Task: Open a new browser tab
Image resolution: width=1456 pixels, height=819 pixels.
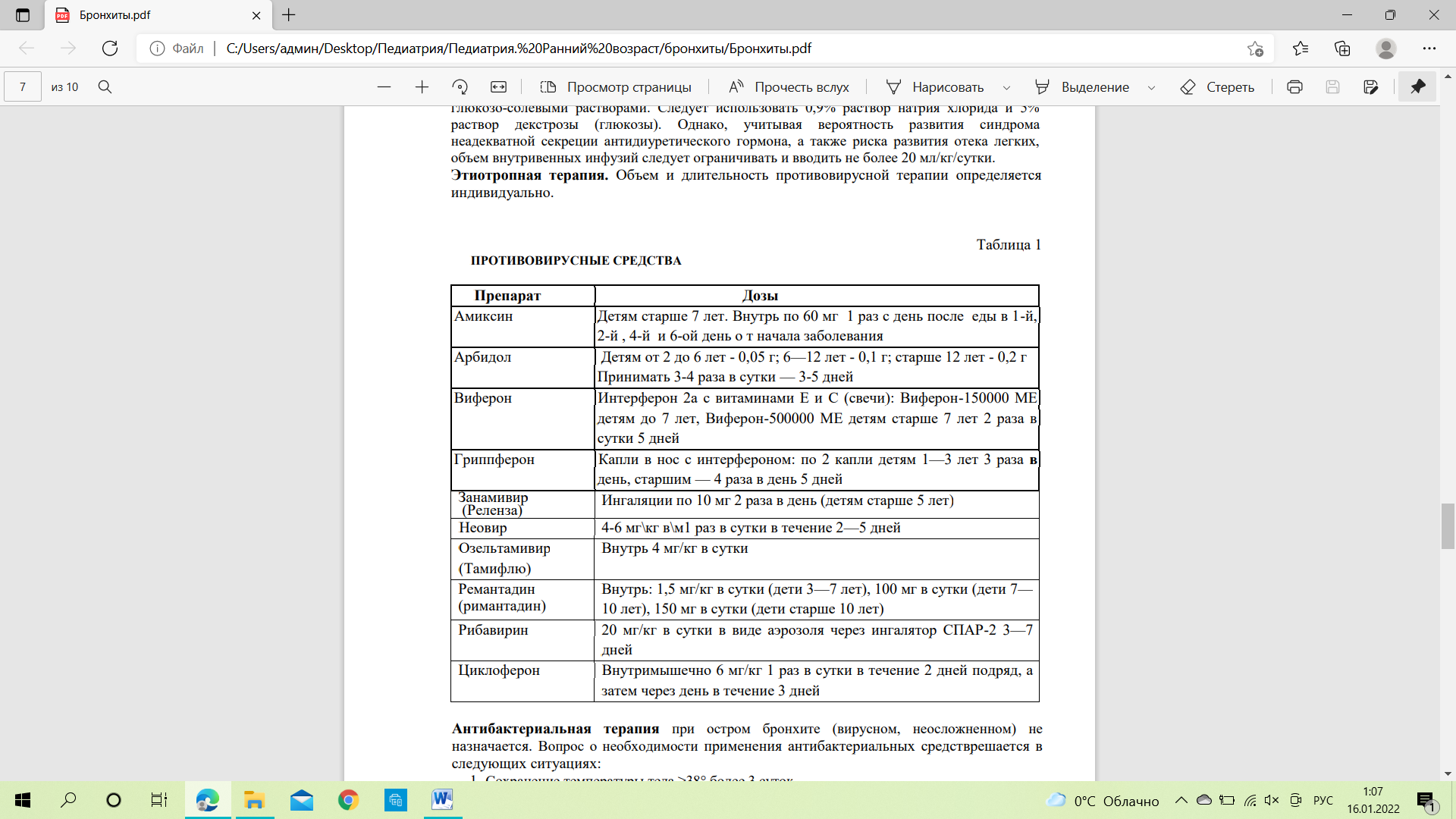Action: tap(289, 15)
